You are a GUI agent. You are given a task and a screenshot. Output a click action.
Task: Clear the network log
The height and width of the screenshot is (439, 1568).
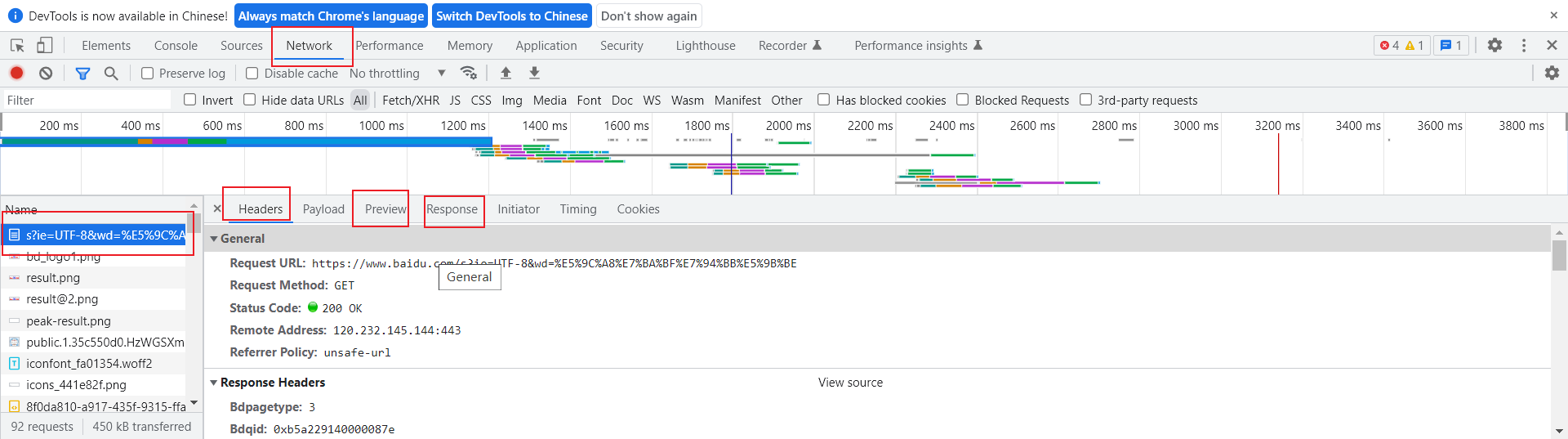tap(46, 73)
